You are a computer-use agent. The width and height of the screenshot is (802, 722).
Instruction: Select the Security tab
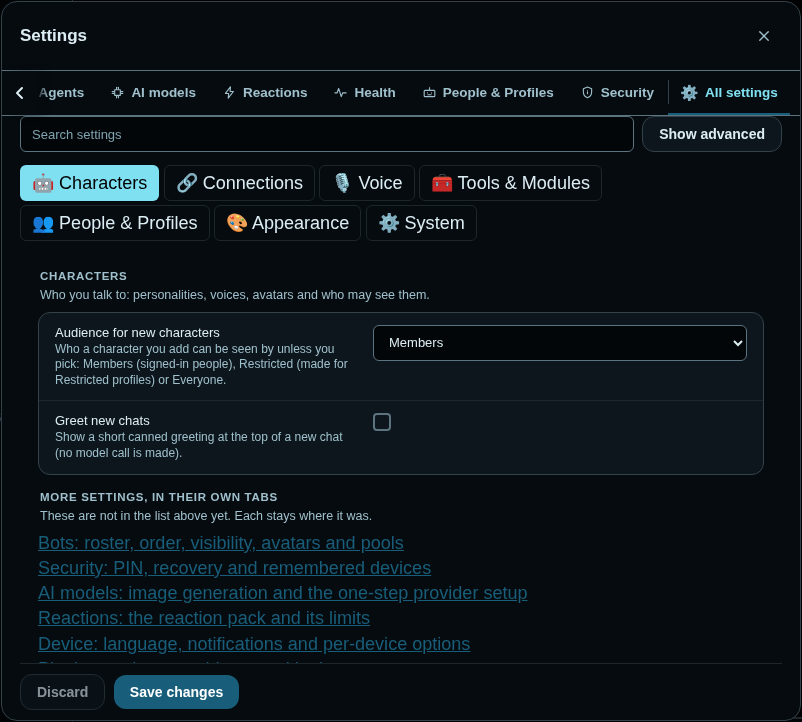point(618,93)
